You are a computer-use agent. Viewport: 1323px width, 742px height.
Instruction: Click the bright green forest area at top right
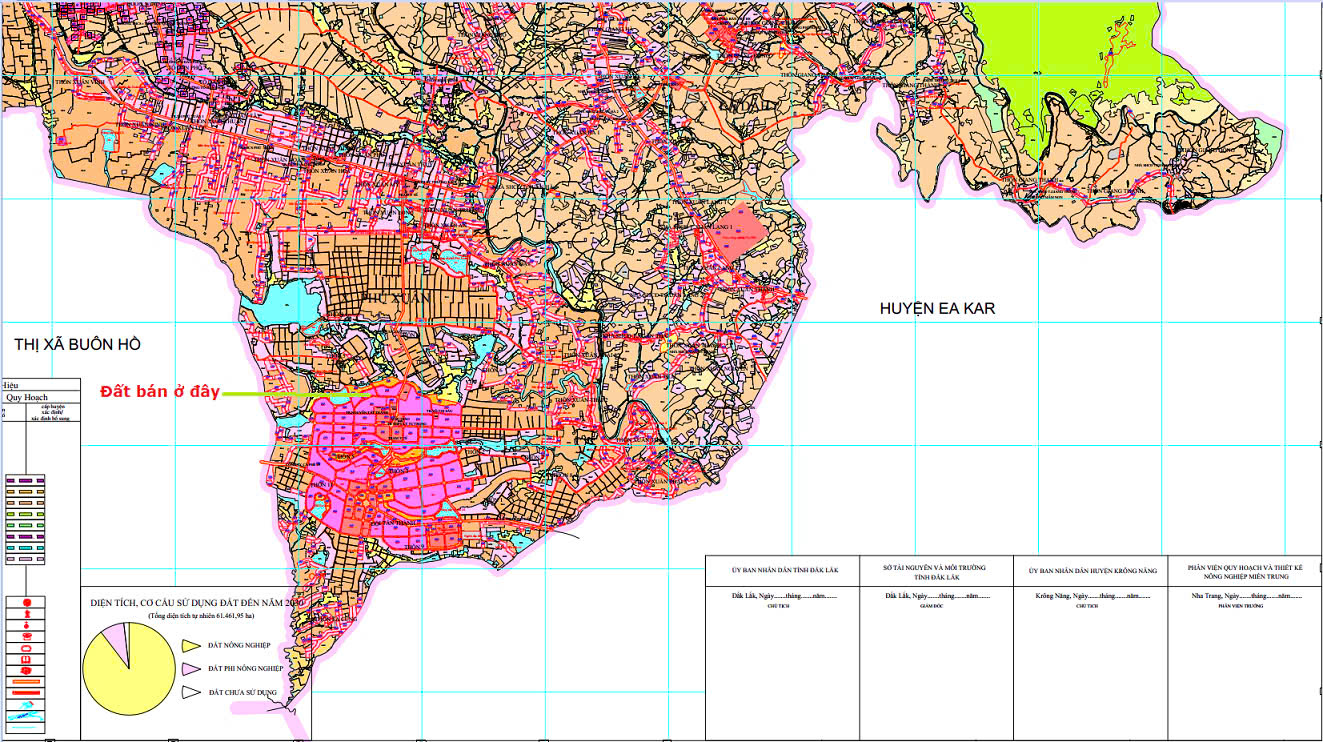coord(1060,48)
